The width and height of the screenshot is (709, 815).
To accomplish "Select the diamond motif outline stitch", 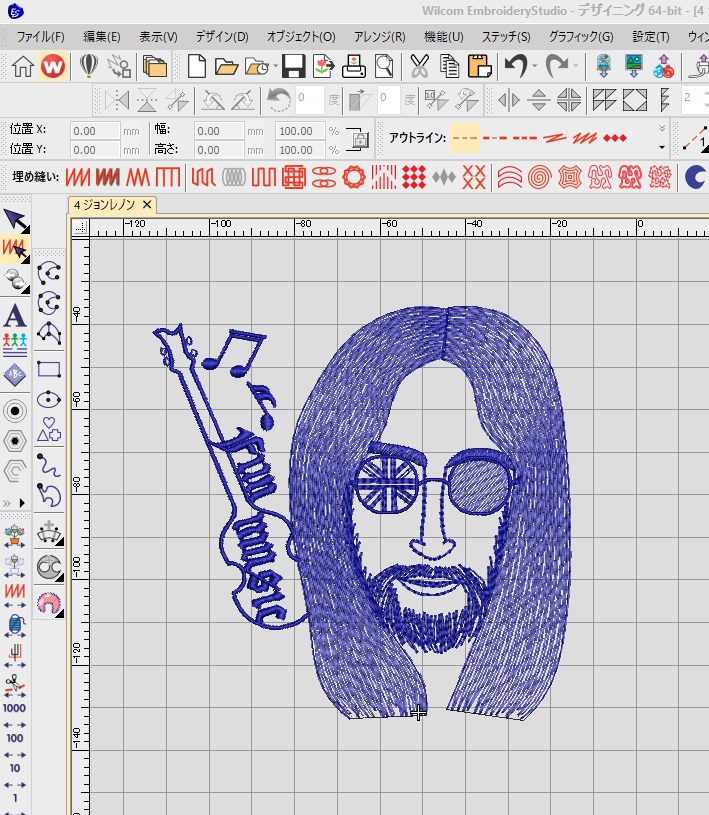I will click(615, 138).
